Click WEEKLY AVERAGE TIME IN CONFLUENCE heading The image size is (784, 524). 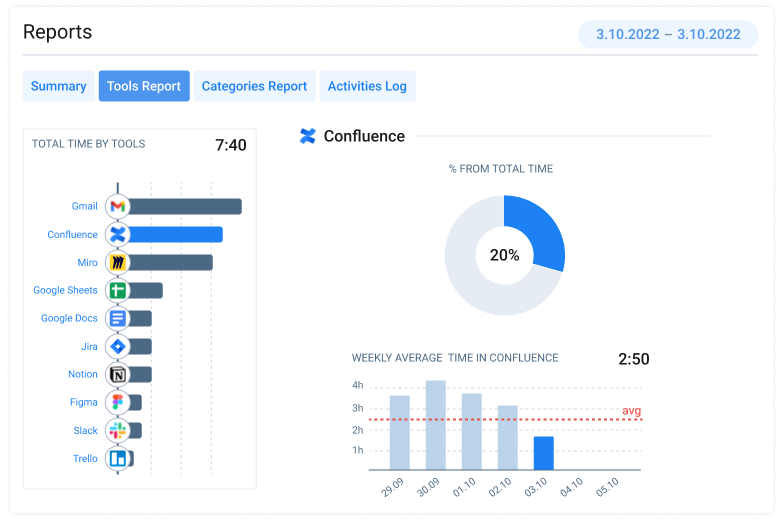coord(455,358)
